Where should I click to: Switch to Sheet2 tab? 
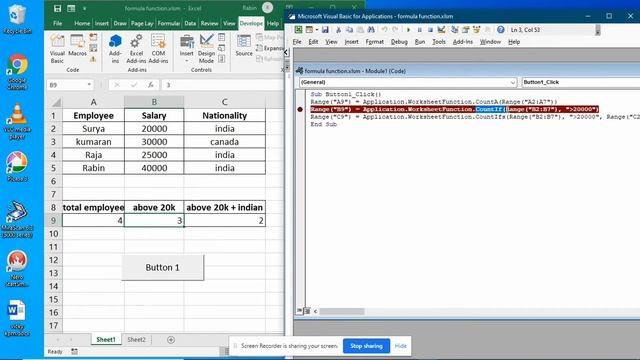tap(136, 340)
